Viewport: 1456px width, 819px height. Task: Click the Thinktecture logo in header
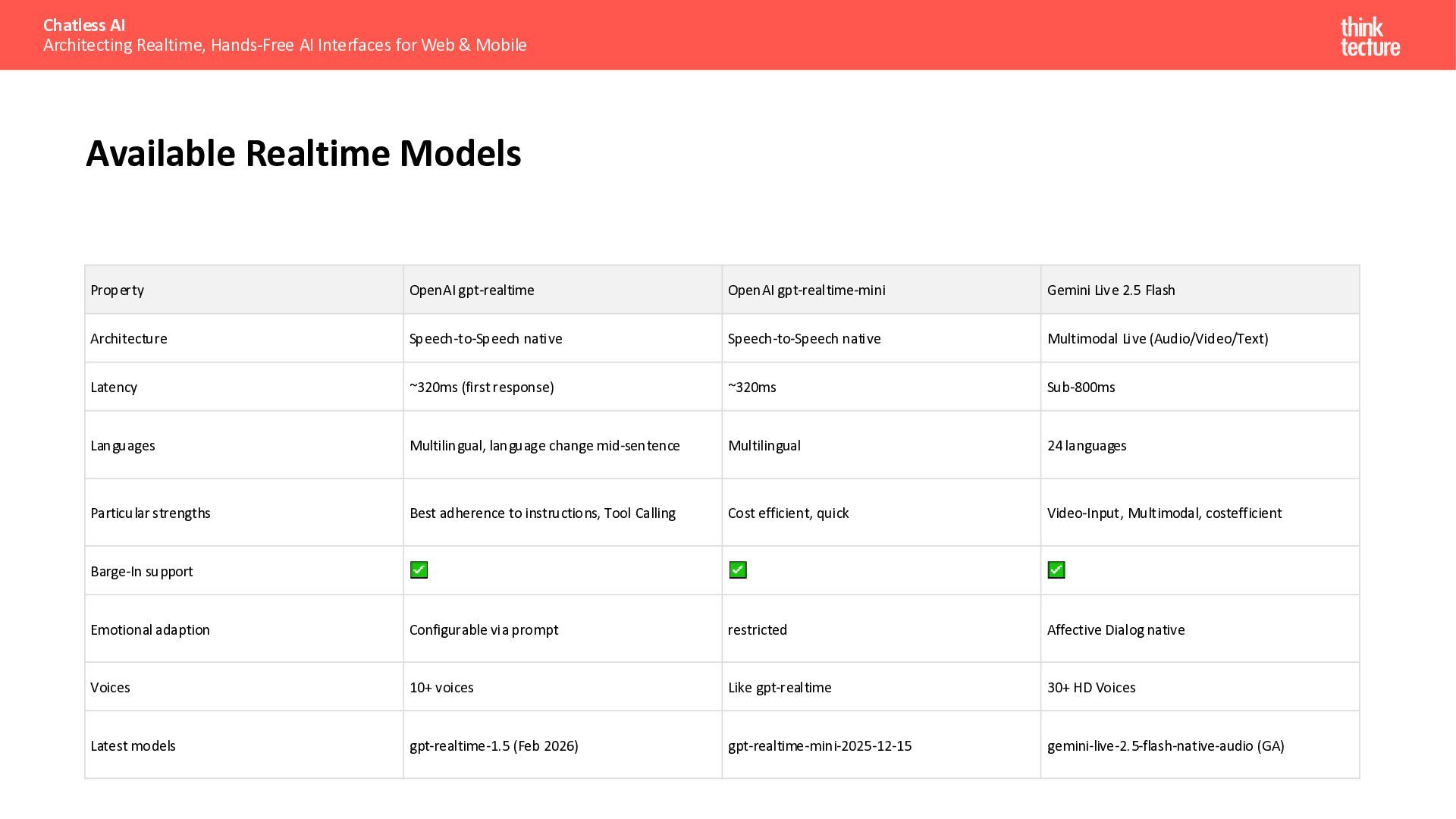coord(1370,37)
